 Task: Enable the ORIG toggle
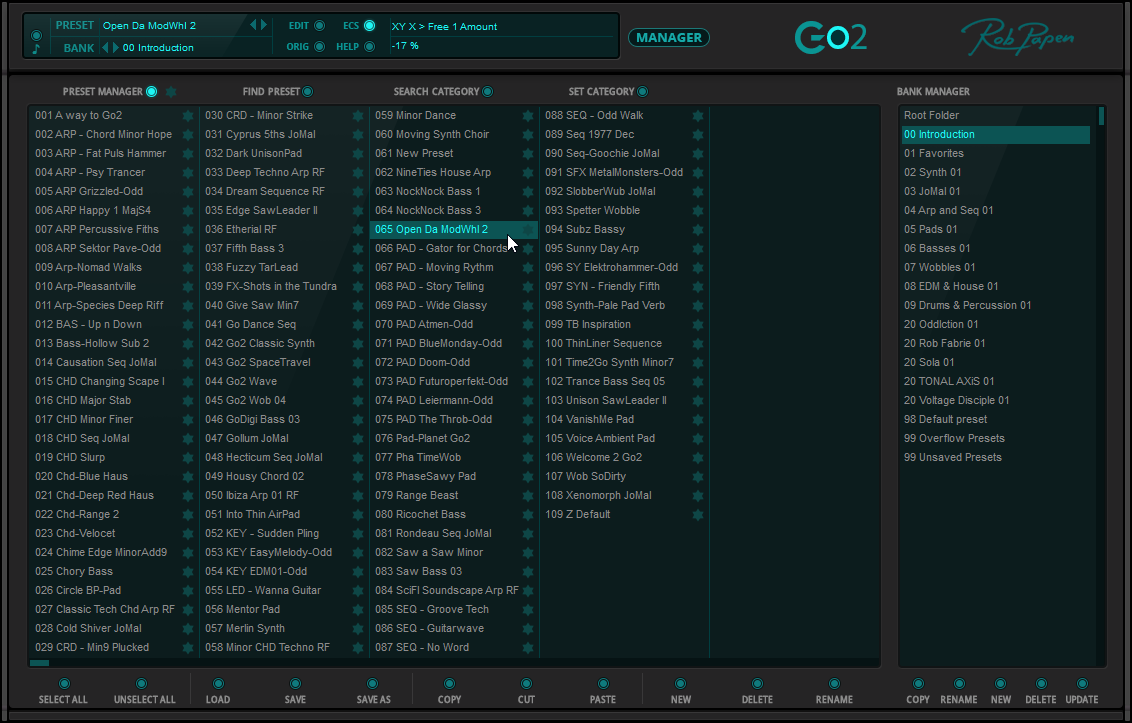(x=319, y=47)
